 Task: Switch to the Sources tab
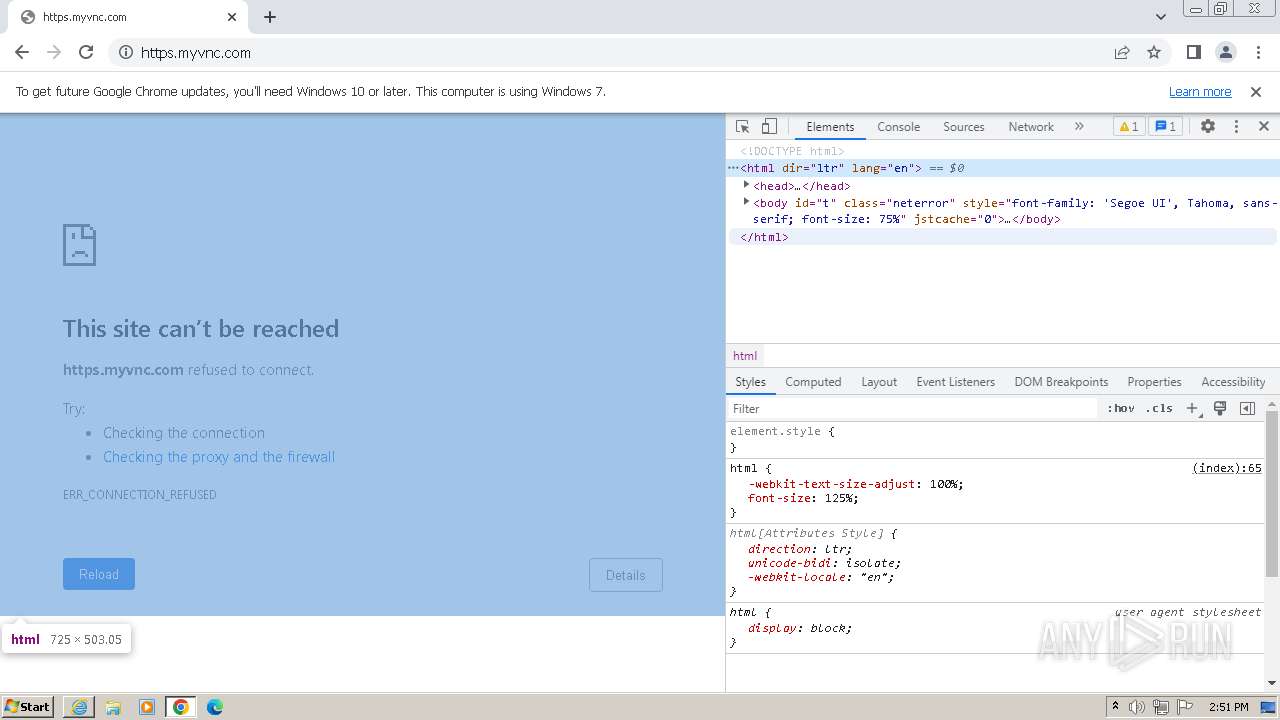[x=963, y=127]
